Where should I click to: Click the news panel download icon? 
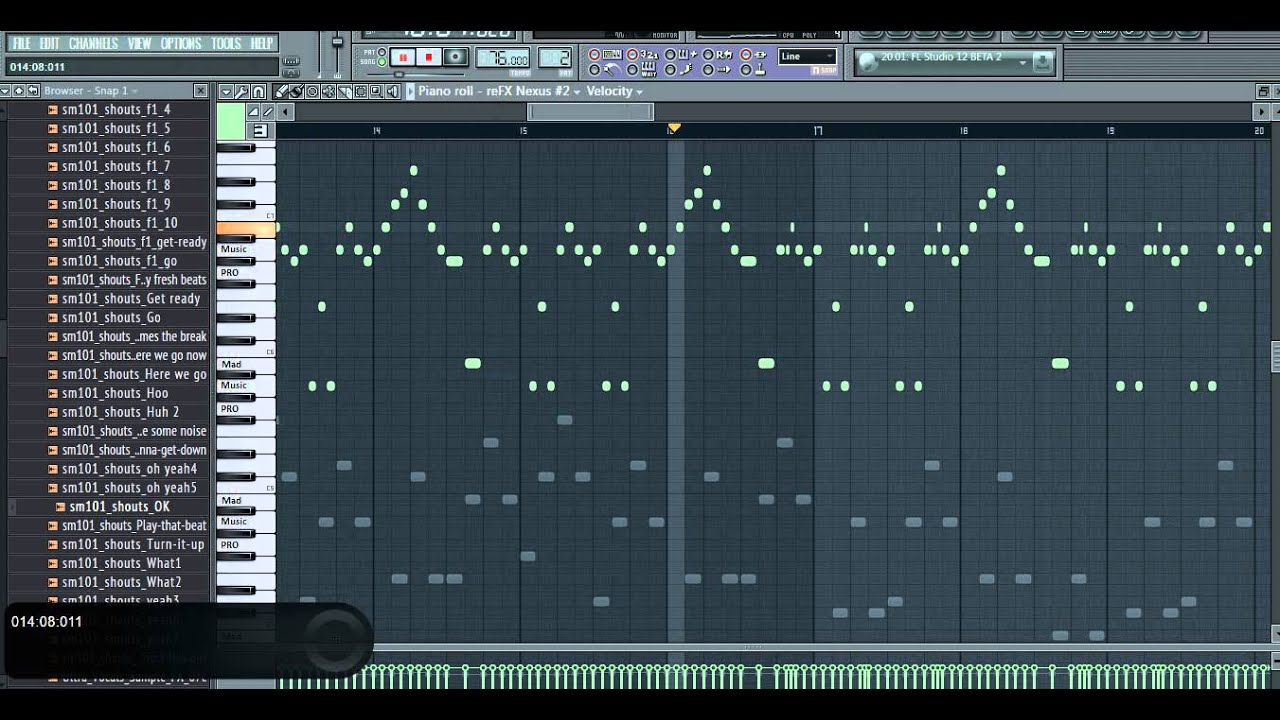pos(1043,62)
